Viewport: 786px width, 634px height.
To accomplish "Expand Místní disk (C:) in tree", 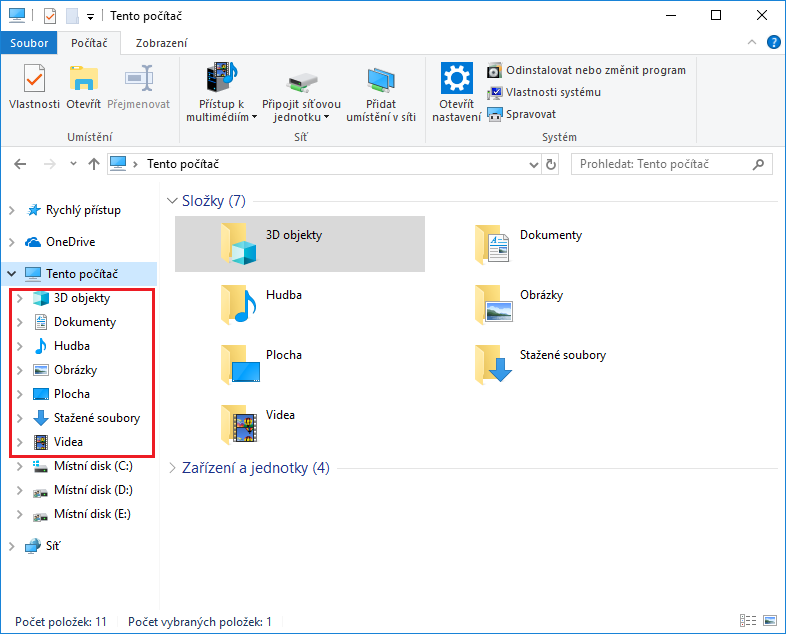I will pos(20,466).
